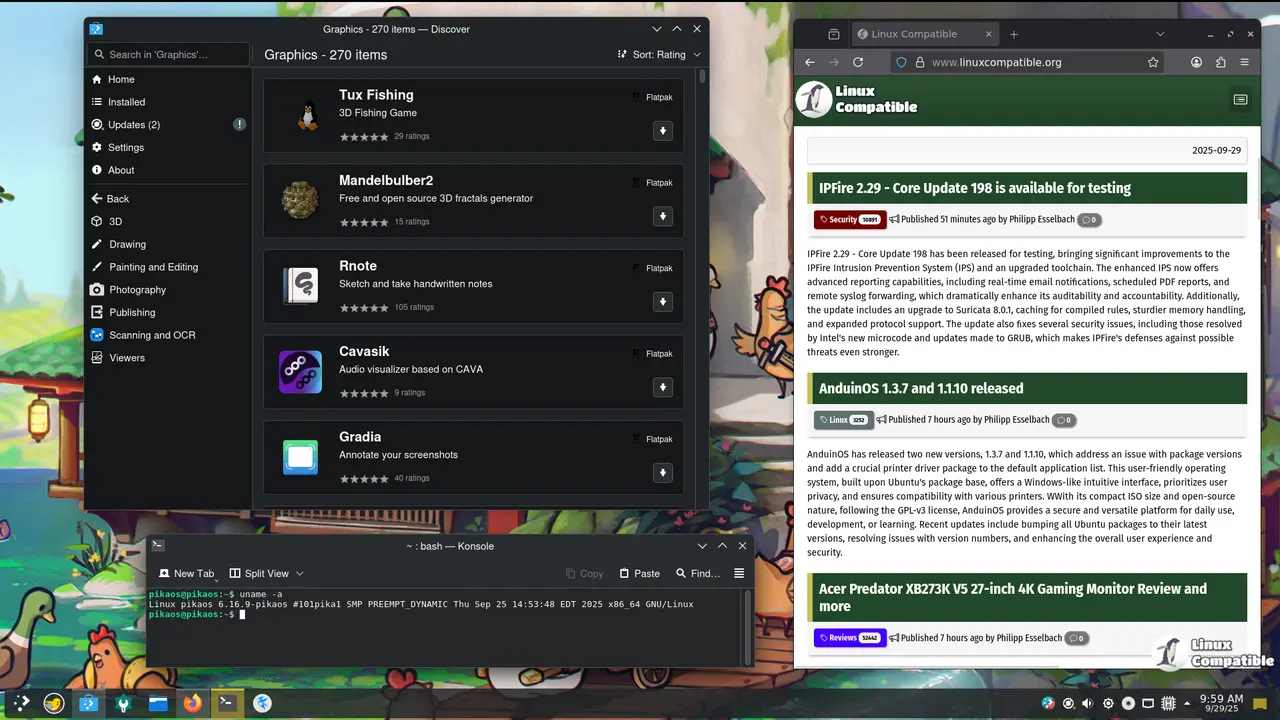
Task: Open the Sort: Rating dropdown
Action: 659,55
